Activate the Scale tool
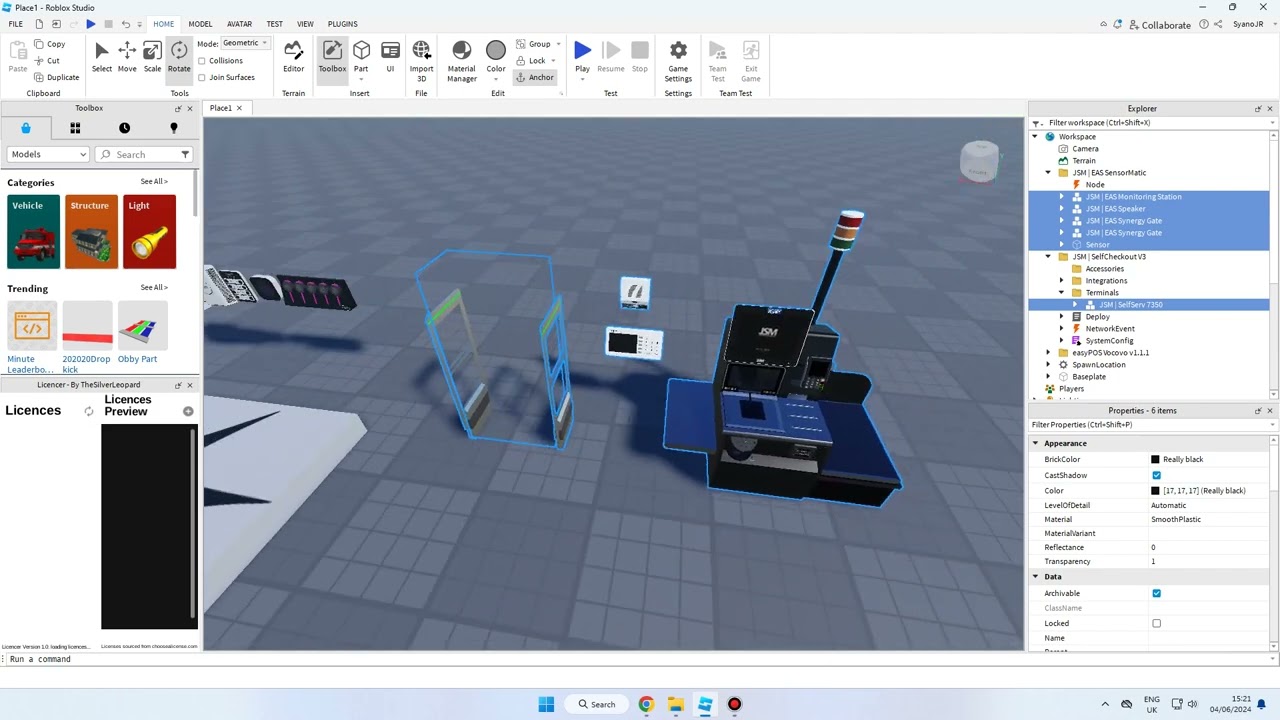This screenshot has height=720, width=1280. (x=152, y=57)
